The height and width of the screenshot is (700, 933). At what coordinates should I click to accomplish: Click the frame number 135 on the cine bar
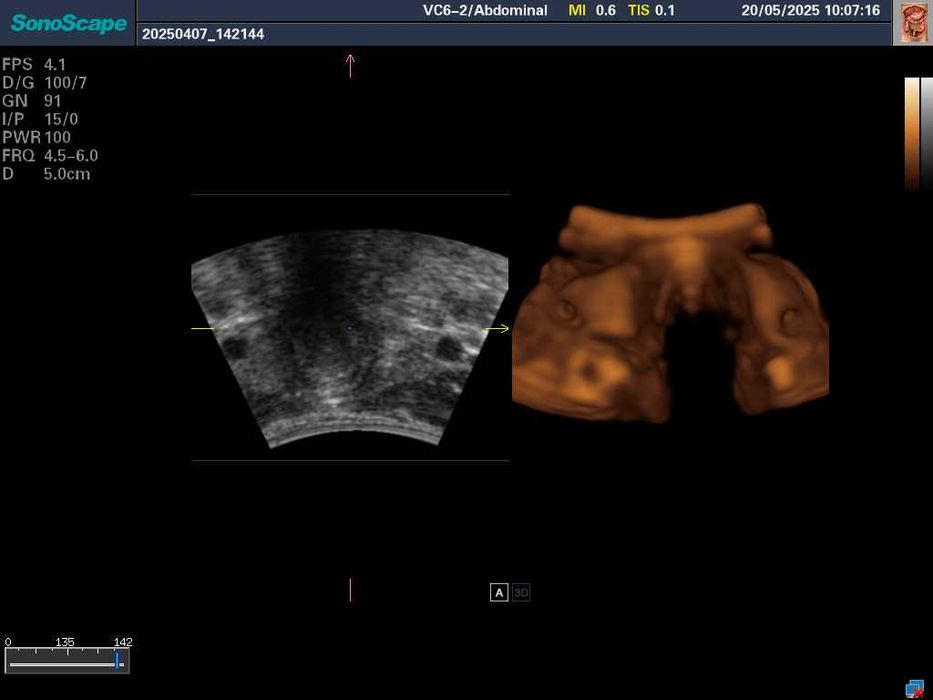click(65, 642)
